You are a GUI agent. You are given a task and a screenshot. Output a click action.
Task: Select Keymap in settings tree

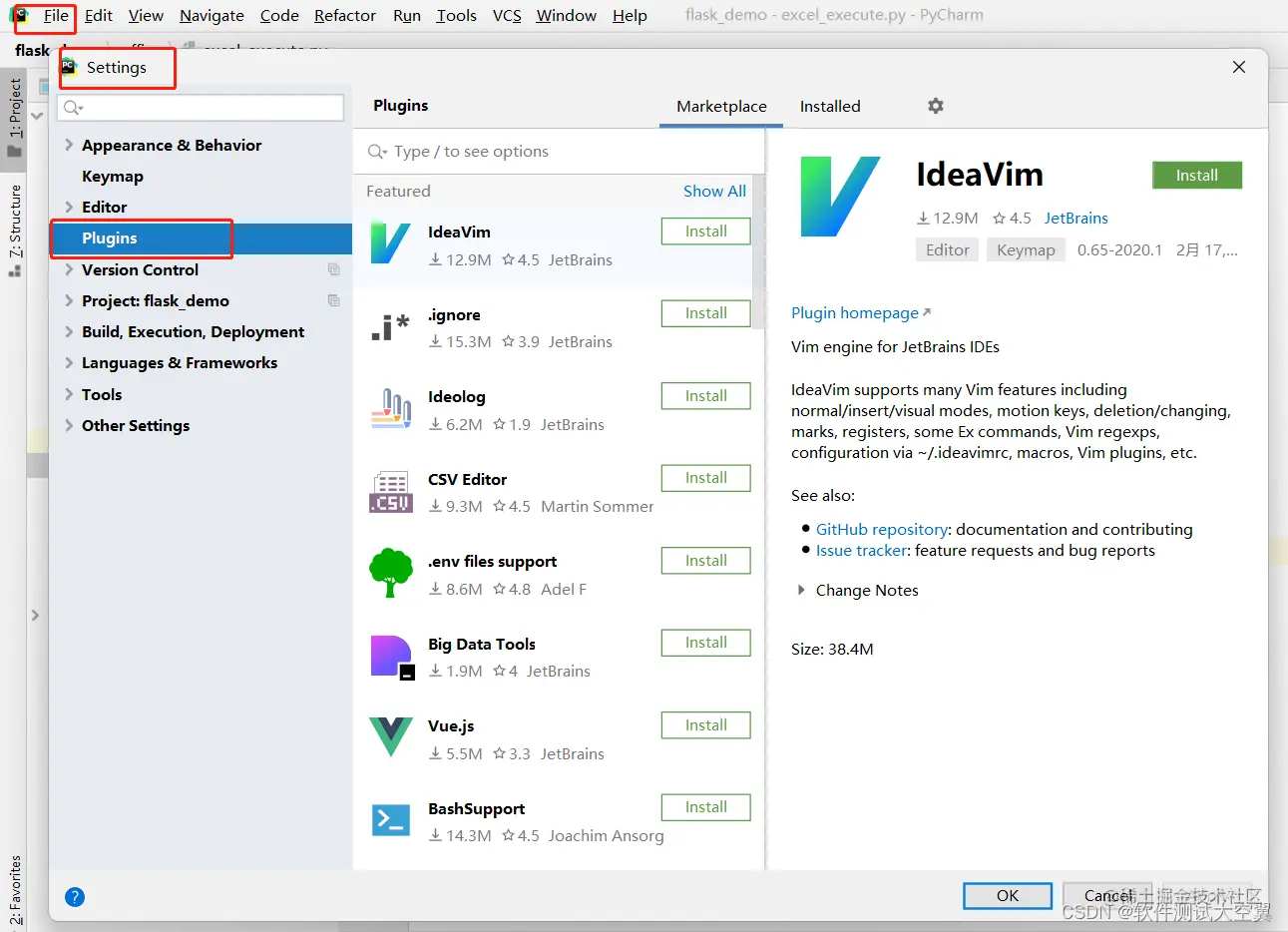[x=113, y=176]
